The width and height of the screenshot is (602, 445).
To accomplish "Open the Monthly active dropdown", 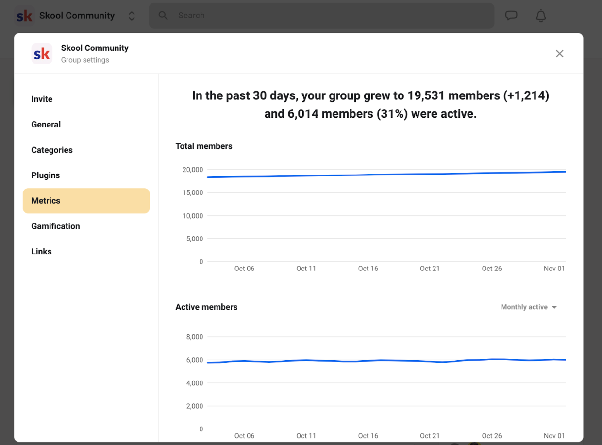I will [529, 307].
